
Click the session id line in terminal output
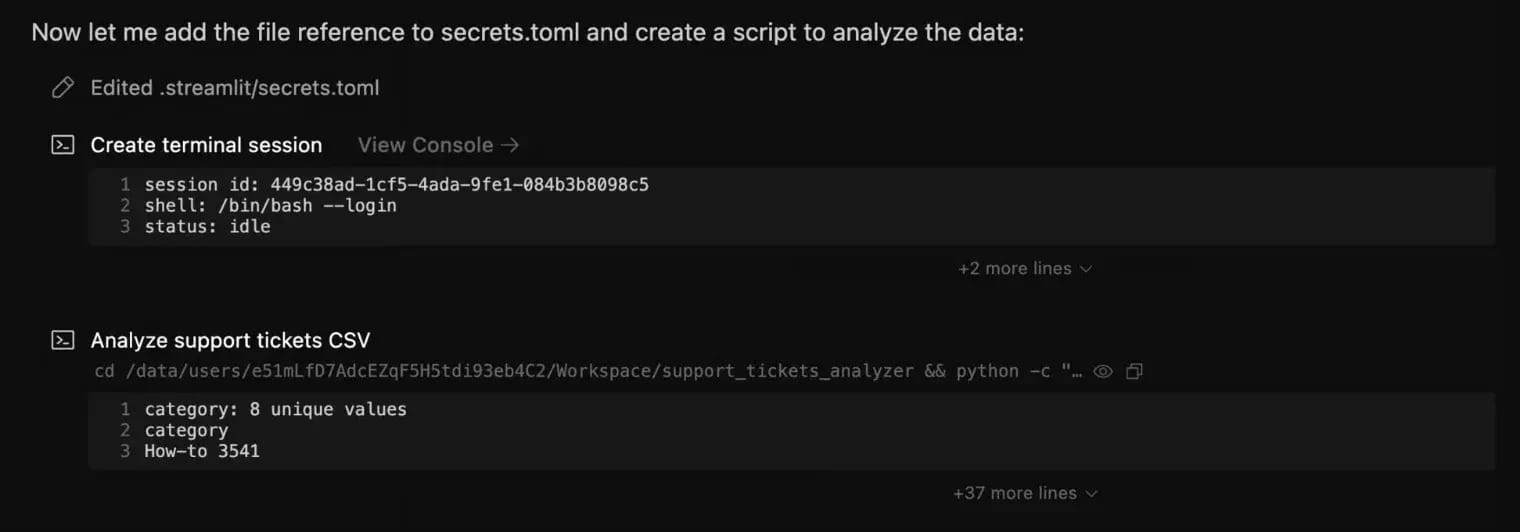[396, 185]
